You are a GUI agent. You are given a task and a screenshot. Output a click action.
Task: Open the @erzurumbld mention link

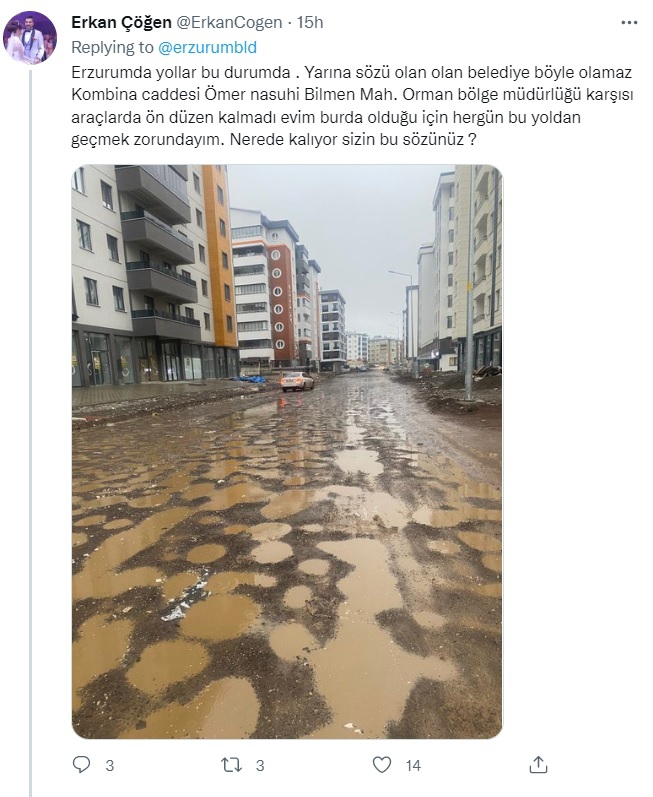click(x=207, y=47)
